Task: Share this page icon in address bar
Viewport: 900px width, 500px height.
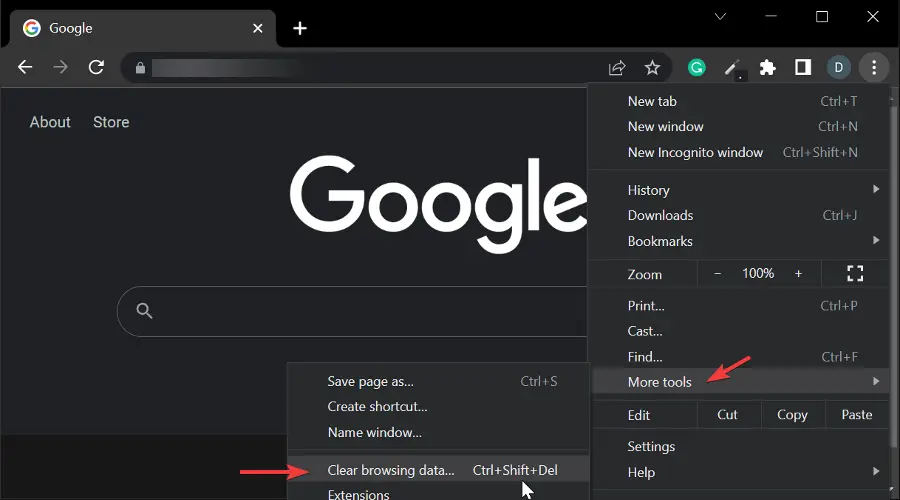Action: [x=616, y=68]
